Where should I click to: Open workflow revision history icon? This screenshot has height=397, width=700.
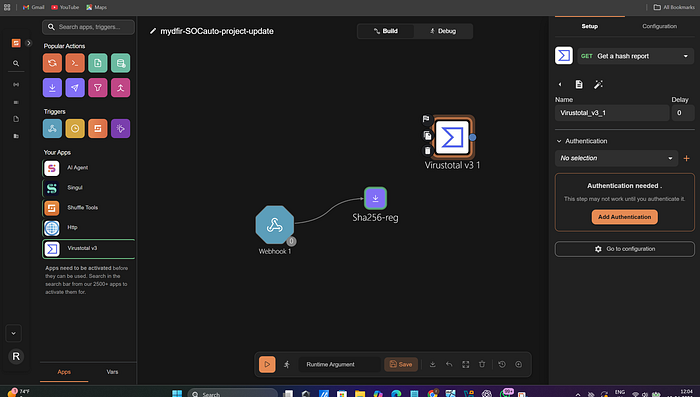502,364
